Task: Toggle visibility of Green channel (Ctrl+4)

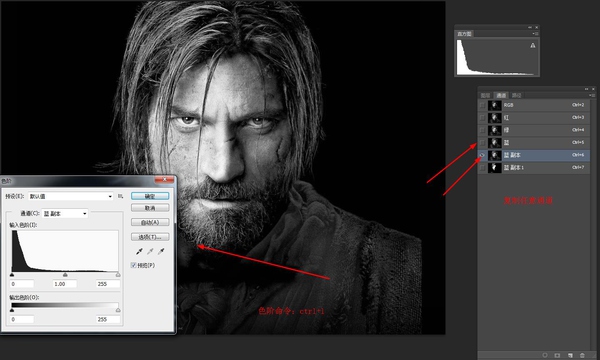Action: (483, 130)
